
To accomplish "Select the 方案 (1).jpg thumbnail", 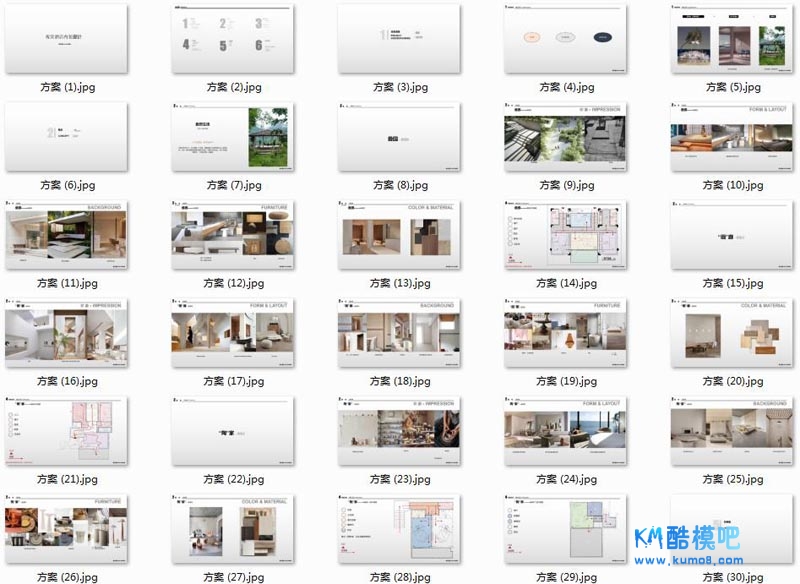I will pyautogui.click(x=67, y=38).
